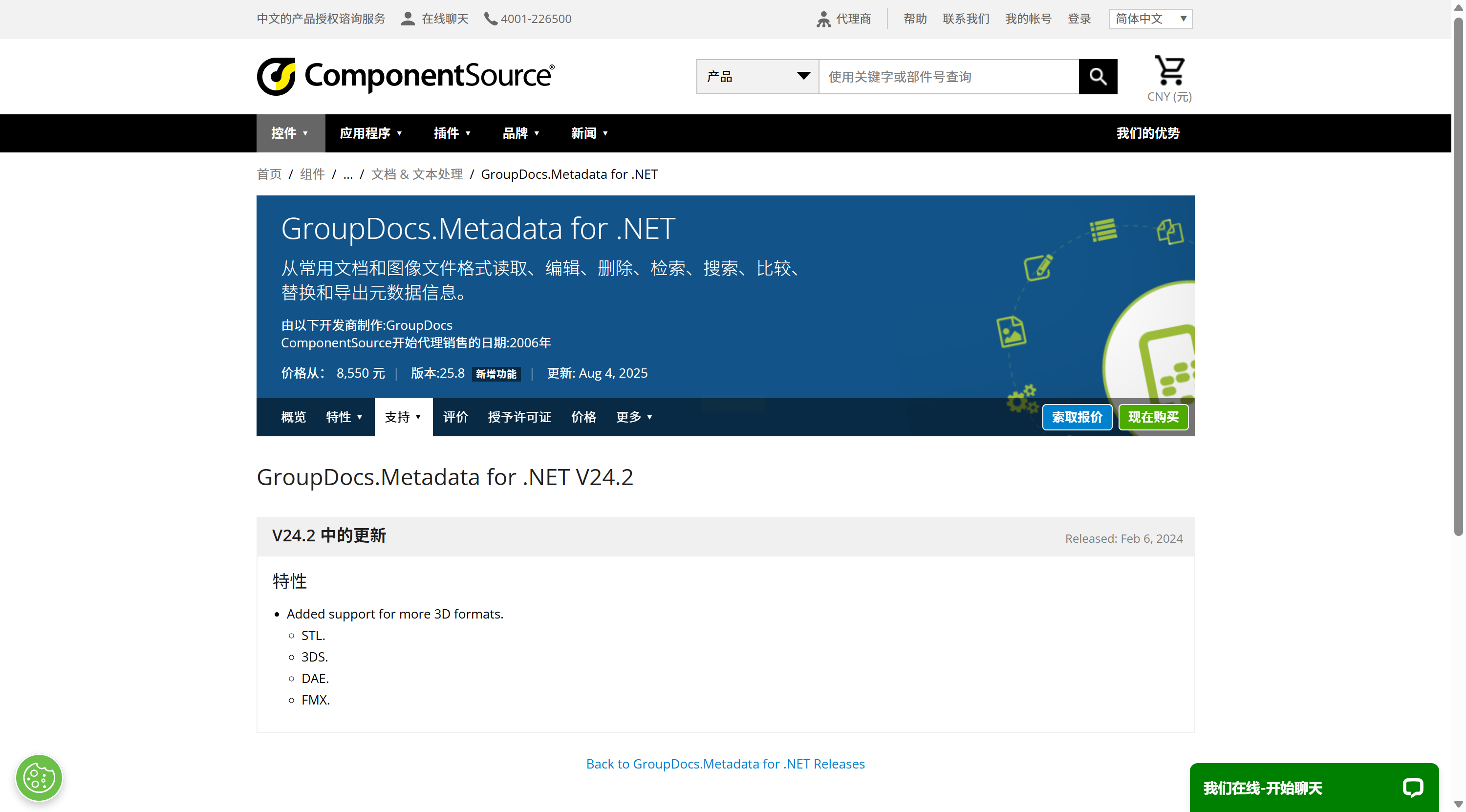Click the online chat person icon
This screenshot has width=1466, height=812.
(x=408, y=19)
